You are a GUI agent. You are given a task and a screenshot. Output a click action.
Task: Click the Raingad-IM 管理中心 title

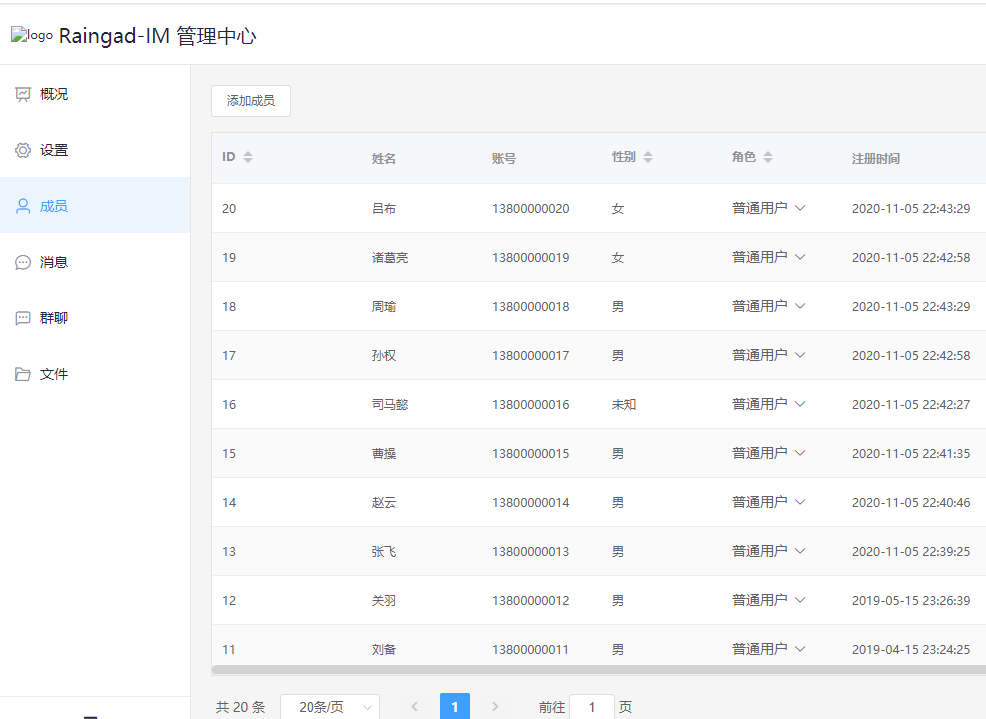coord(157,36)
